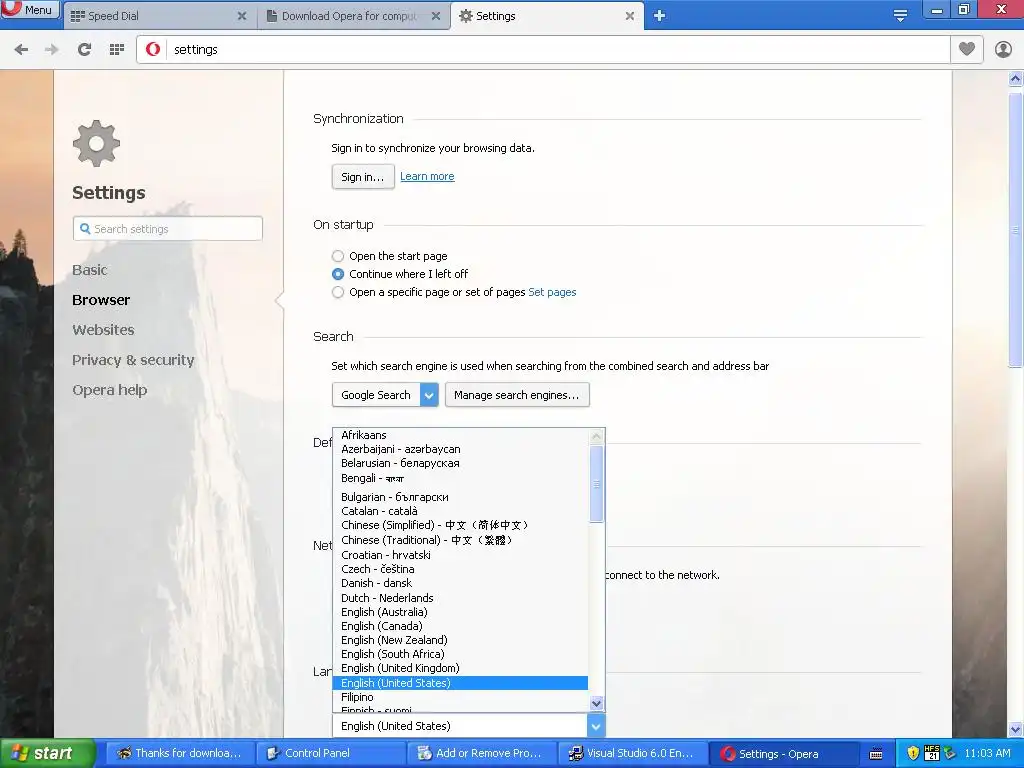1024x768 pixels.
Task: Click the page scrollbar down arrow
Action: 1016,729
